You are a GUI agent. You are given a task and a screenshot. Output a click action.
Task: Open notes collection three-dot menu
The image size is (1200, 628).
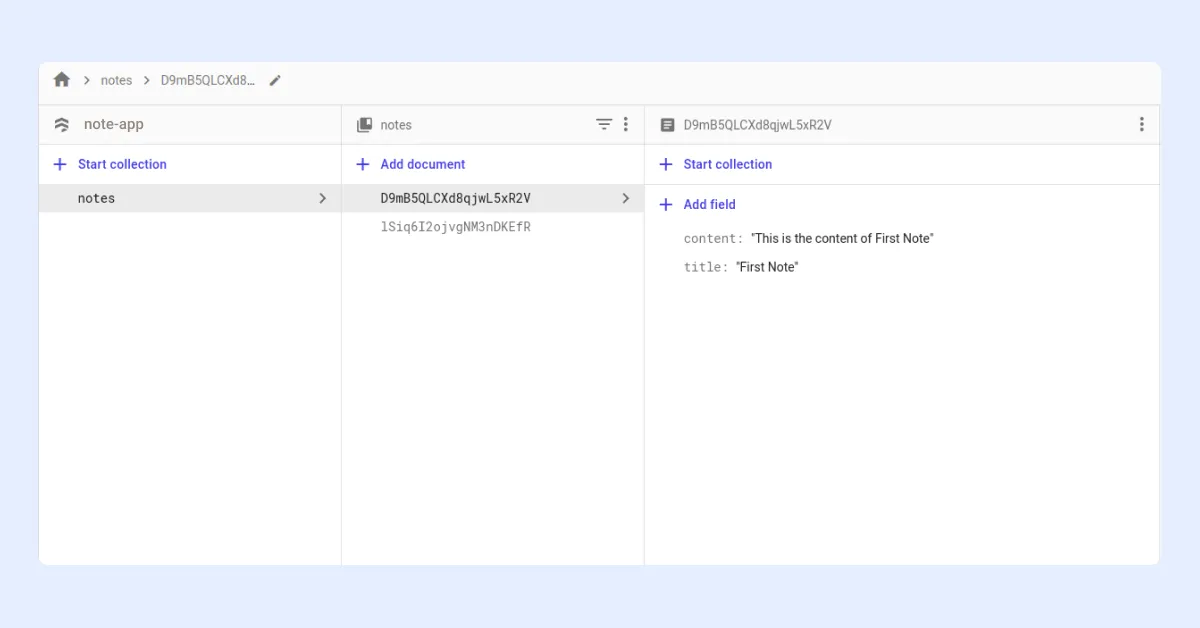coord(626,125)
